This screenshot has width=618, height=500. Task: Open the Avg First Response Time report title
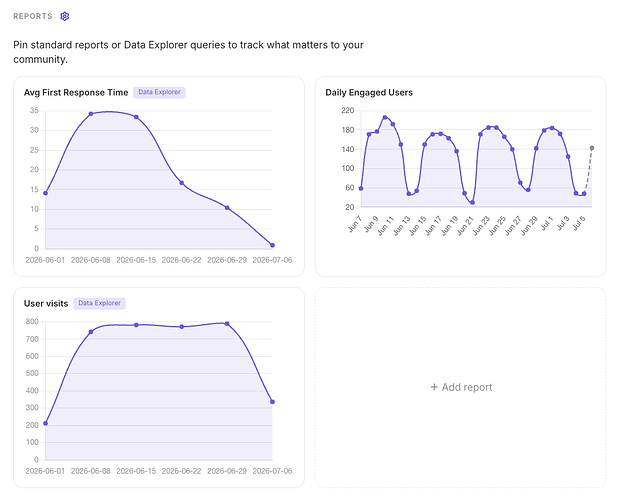coord(76,93)
